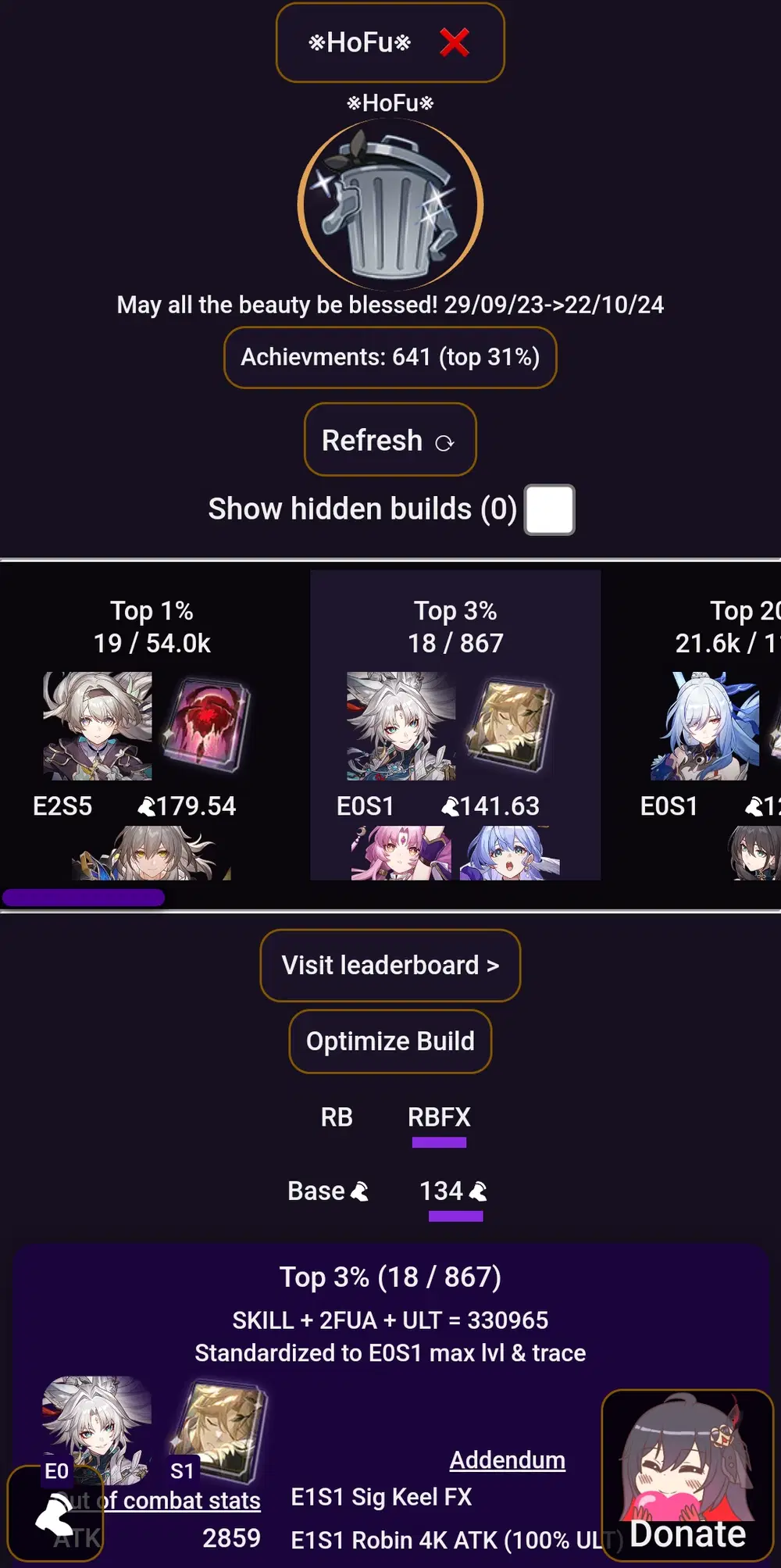Click the Refresh button
Image resolution: width=781 pixels, height=1568 pixels.
click(x=390, y=440)
